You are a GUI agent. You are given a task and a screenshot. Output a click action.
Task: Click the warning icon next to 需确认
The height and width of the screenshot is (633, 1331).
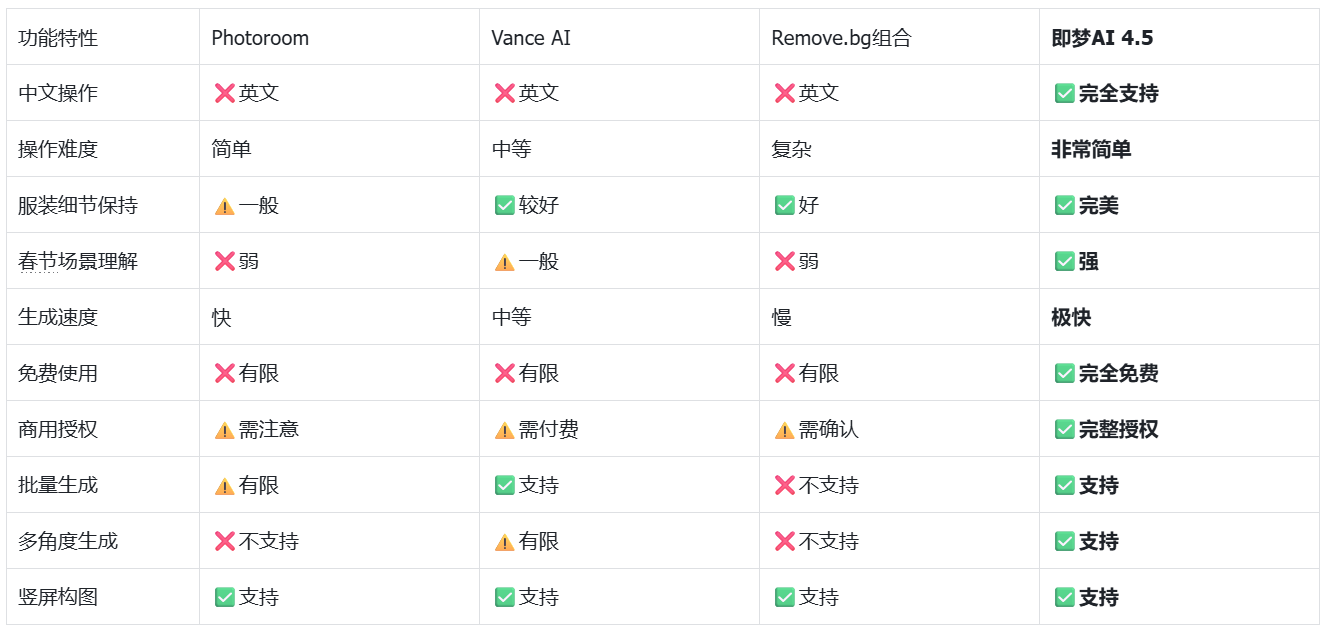(x=784, y=430)
